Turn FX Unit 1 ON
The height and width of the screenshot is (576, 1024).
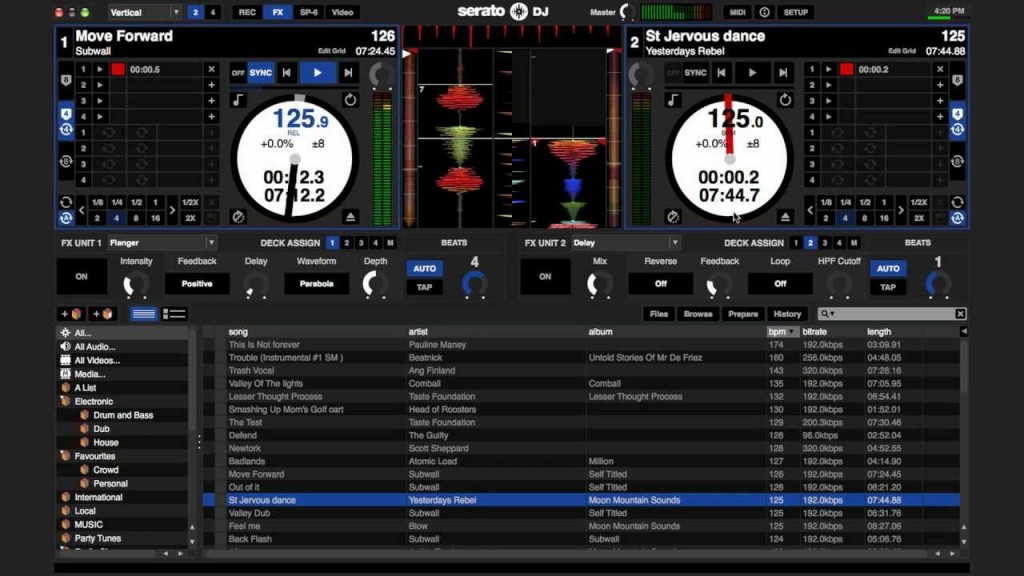[81, 277]
